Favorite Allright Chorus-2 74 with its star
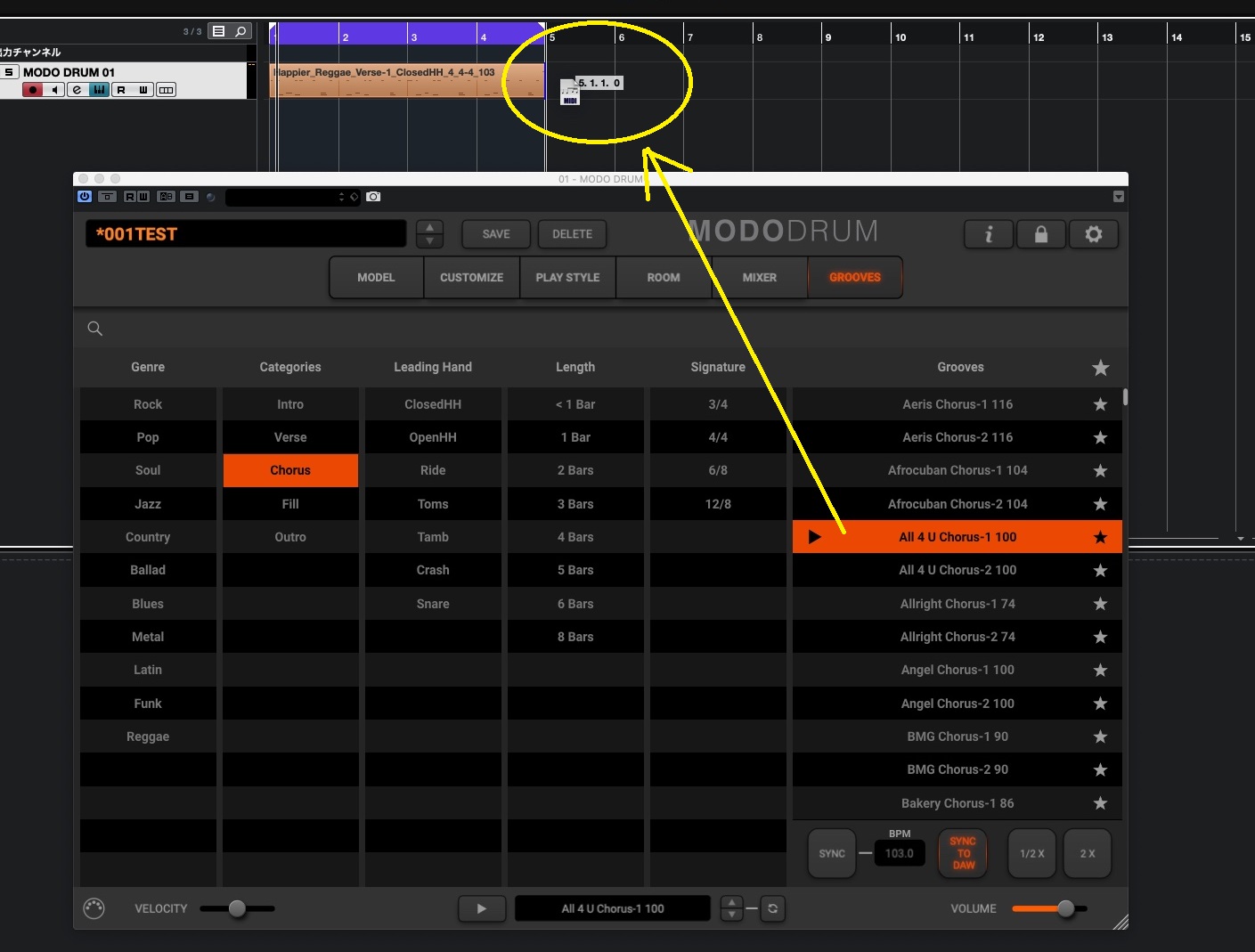Image resolution: width=1255 pixels, height=952 pixels. coord(1100,637)
